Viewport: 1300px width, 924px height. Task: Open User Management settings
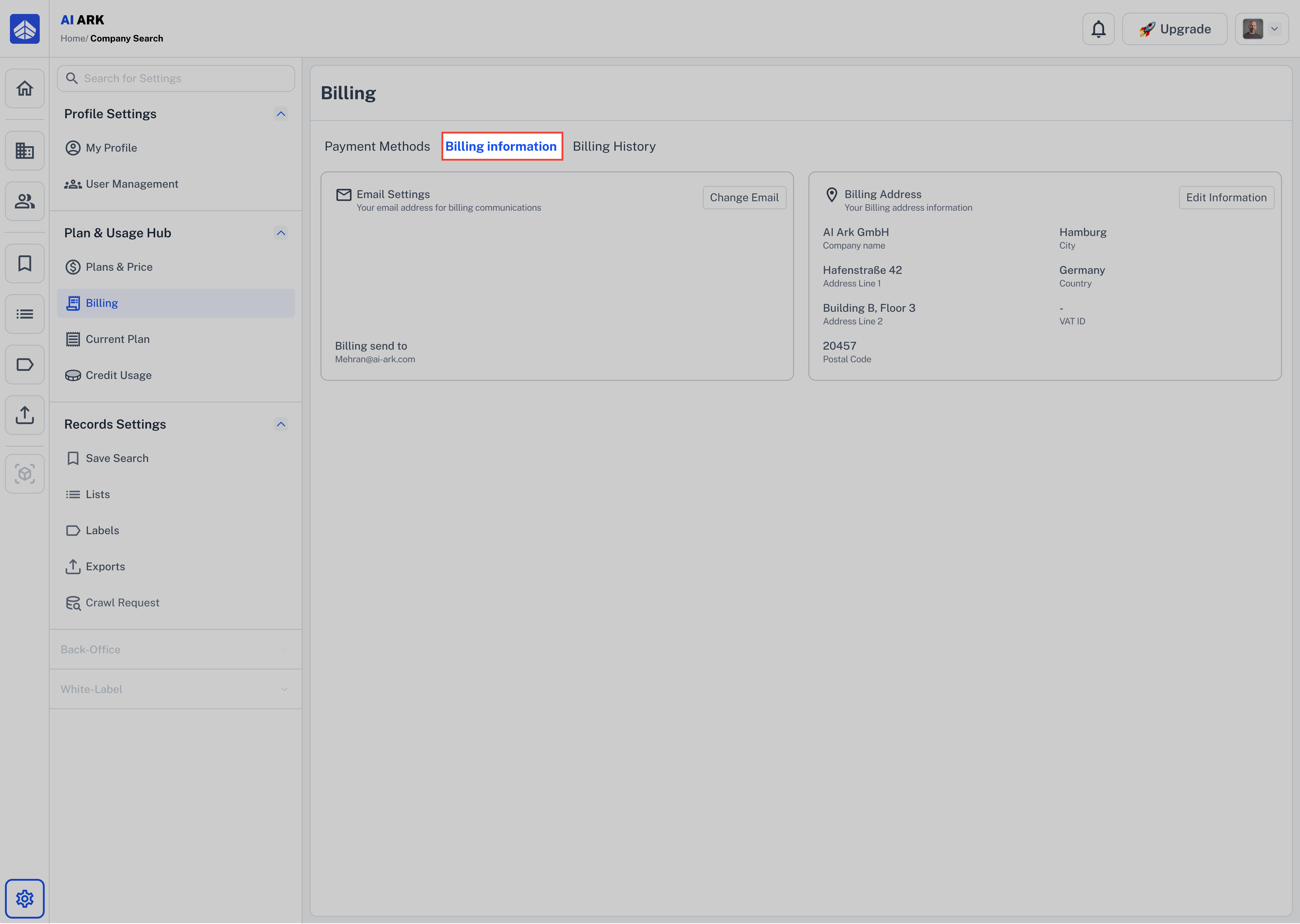pos(176,184)
